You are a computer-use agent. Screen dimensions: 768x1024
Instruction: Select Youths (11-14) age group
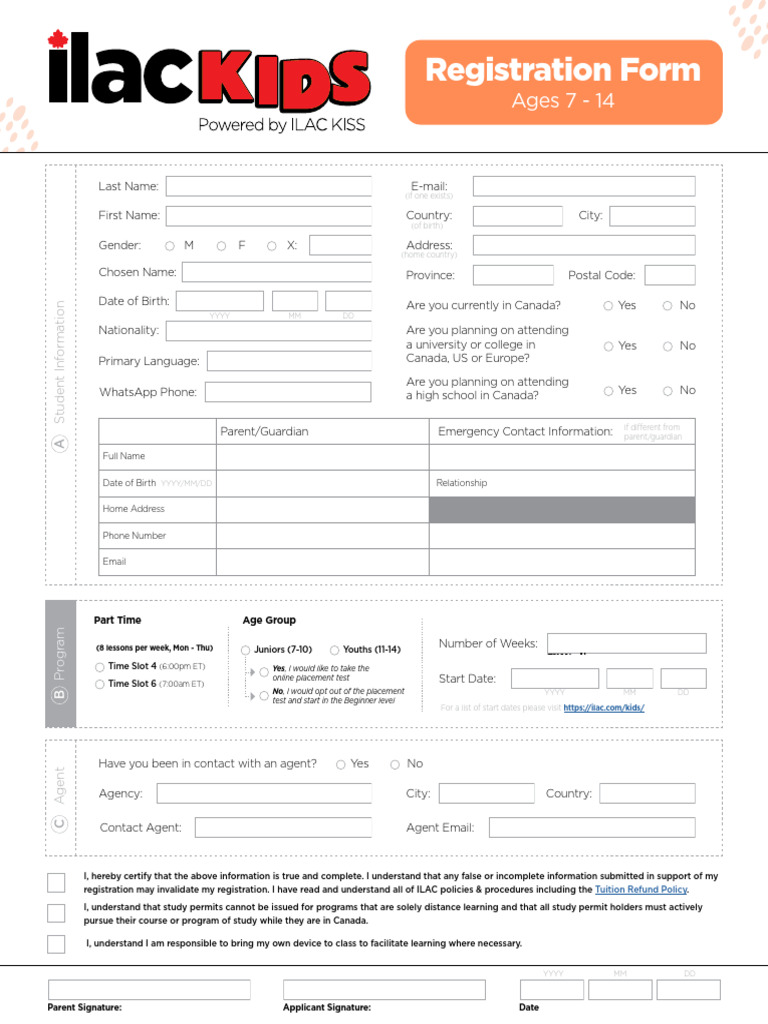pyautogui.click(x=334, y=650)
